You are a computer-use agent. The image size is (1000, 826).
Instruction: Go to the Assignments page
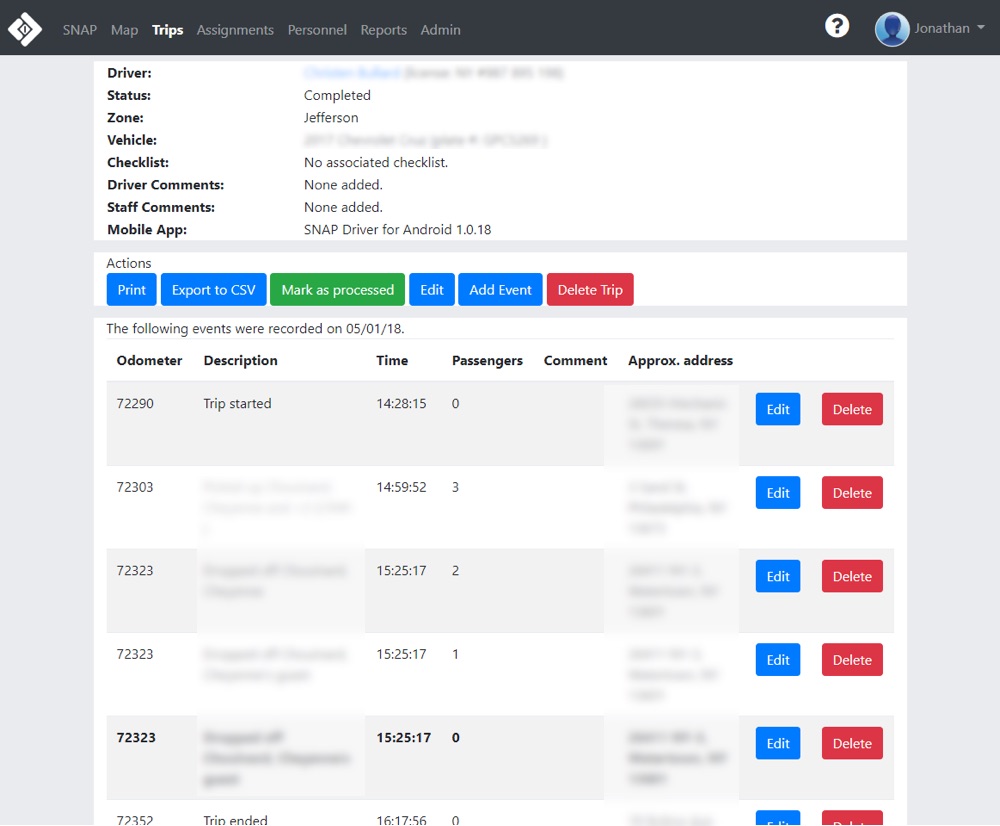pos(235,30)
